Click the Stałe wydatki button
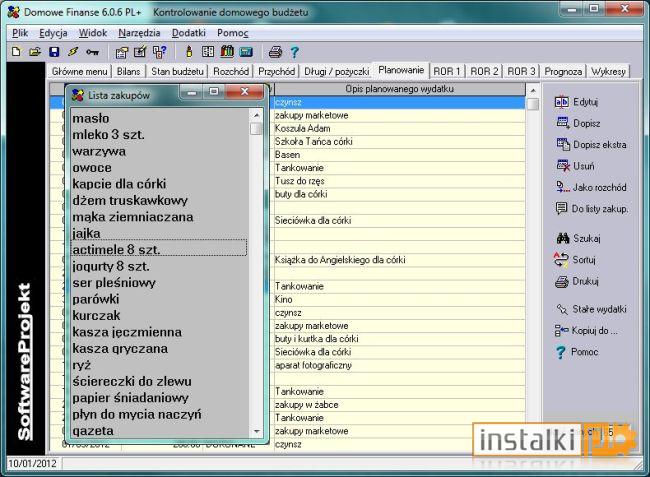Viewport: 650px width, 477px height. pos(591,309)
